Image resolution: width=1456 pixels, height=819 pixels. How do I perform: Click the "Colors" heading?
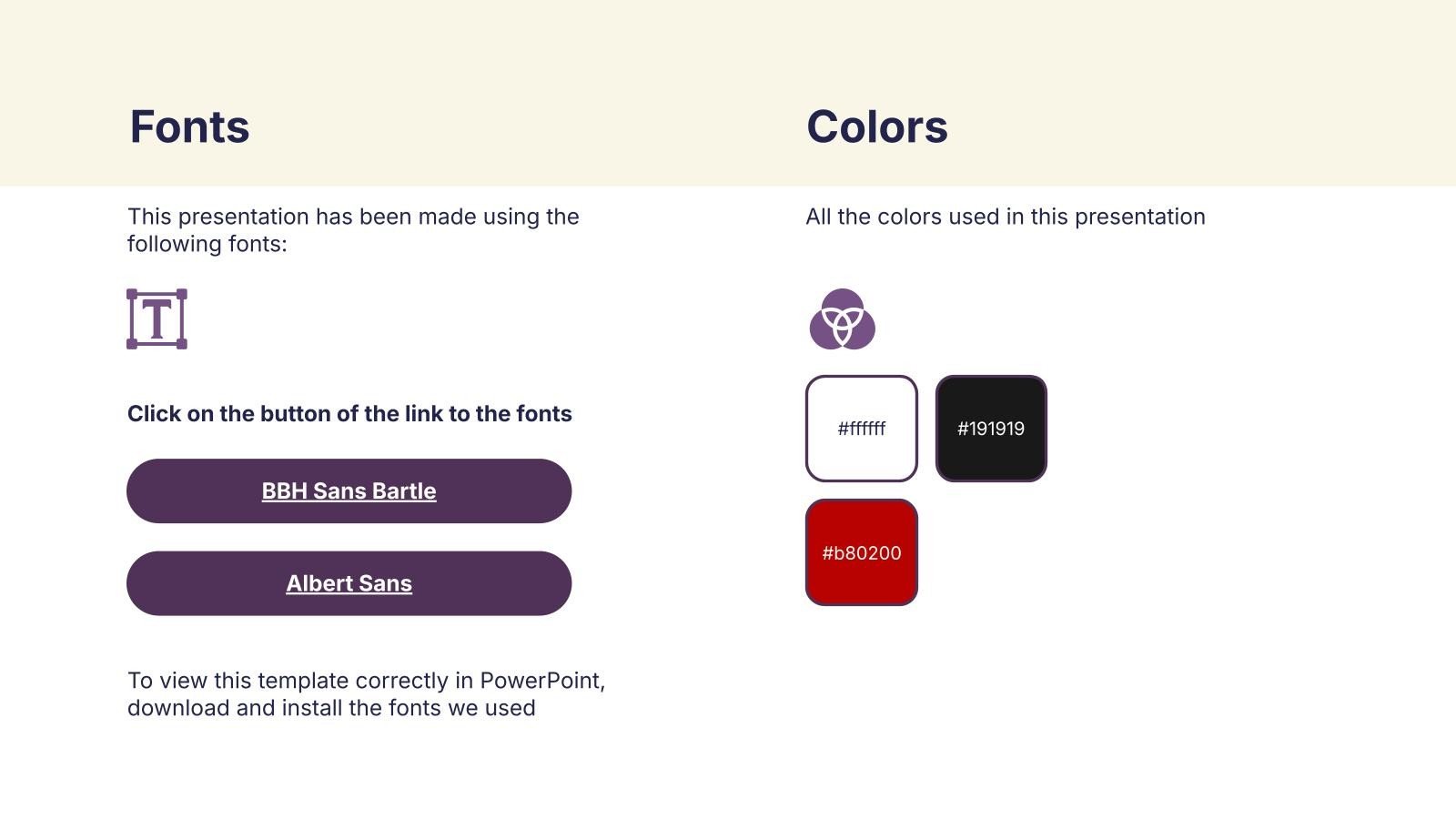tap(876, 126)
